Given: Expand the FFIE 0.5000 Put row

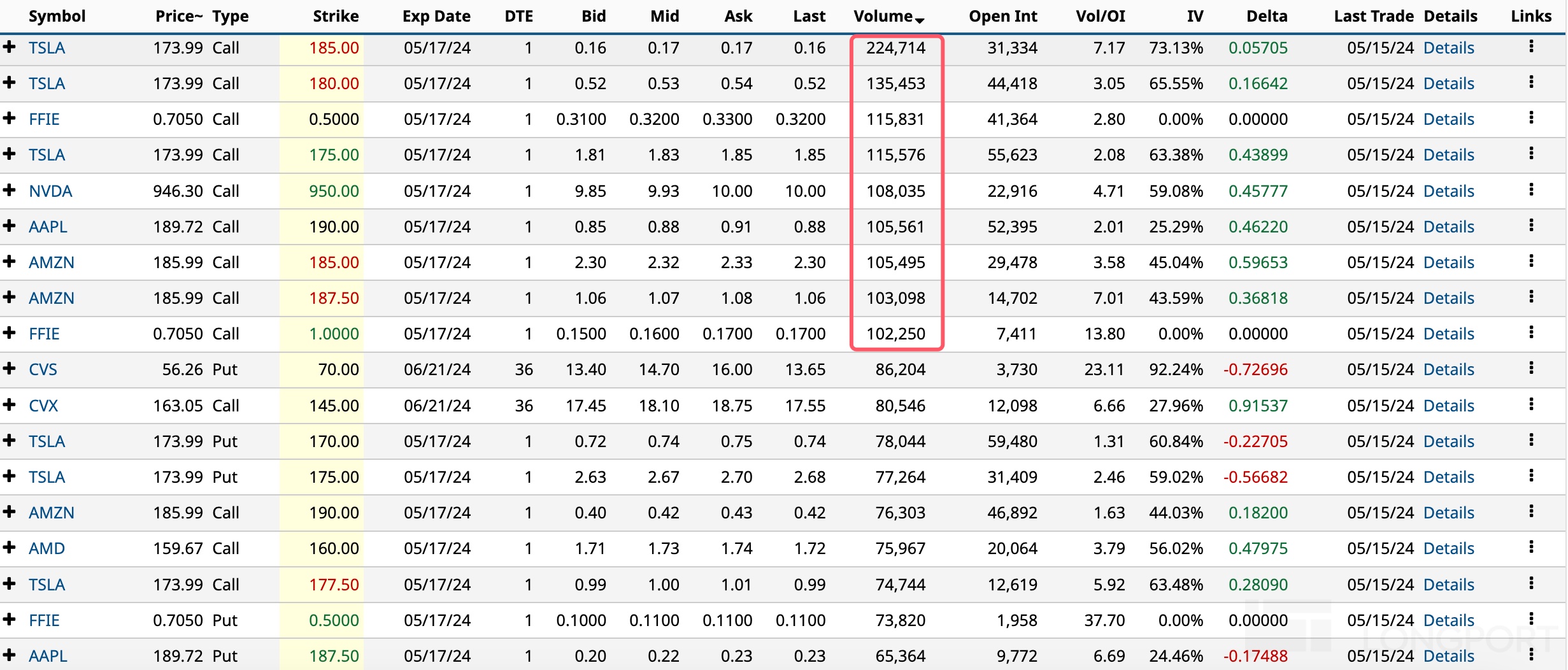Looking at the screenshot, I should (x=9, y=619).
